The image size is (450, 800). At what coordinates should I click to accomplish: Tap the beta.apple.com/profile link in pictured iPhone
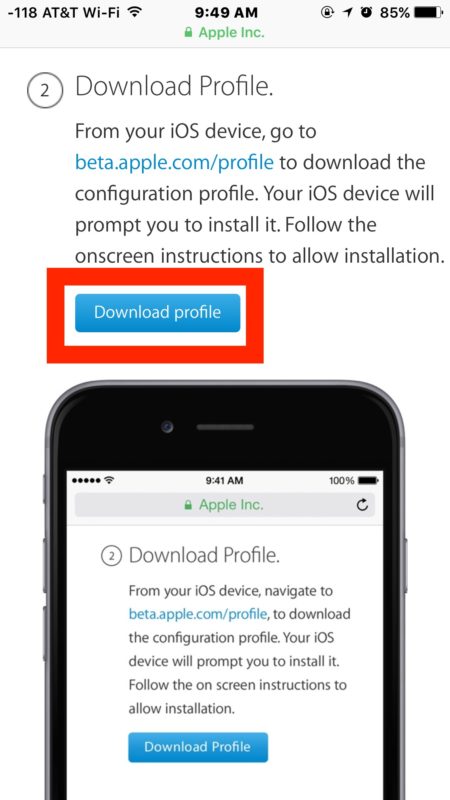[198, 614]
